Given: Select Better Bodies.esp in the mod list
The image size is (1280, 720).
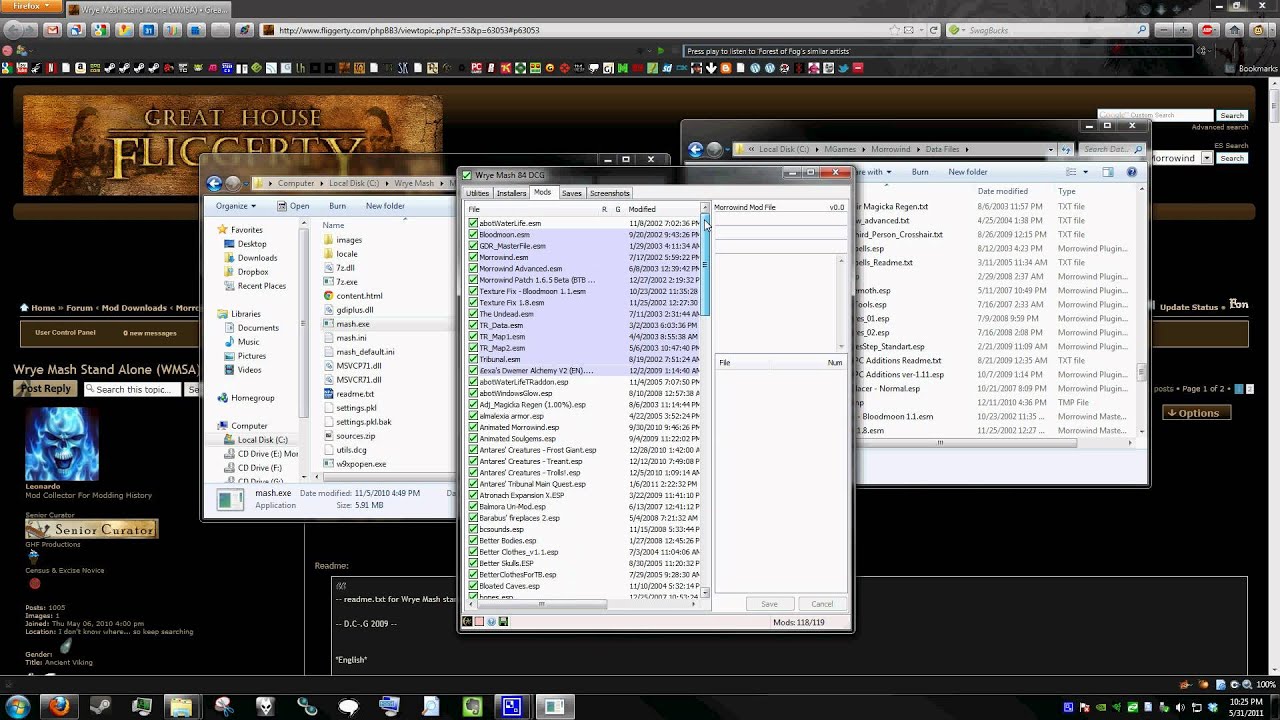Looking at the screenshot, I should 507,541.
